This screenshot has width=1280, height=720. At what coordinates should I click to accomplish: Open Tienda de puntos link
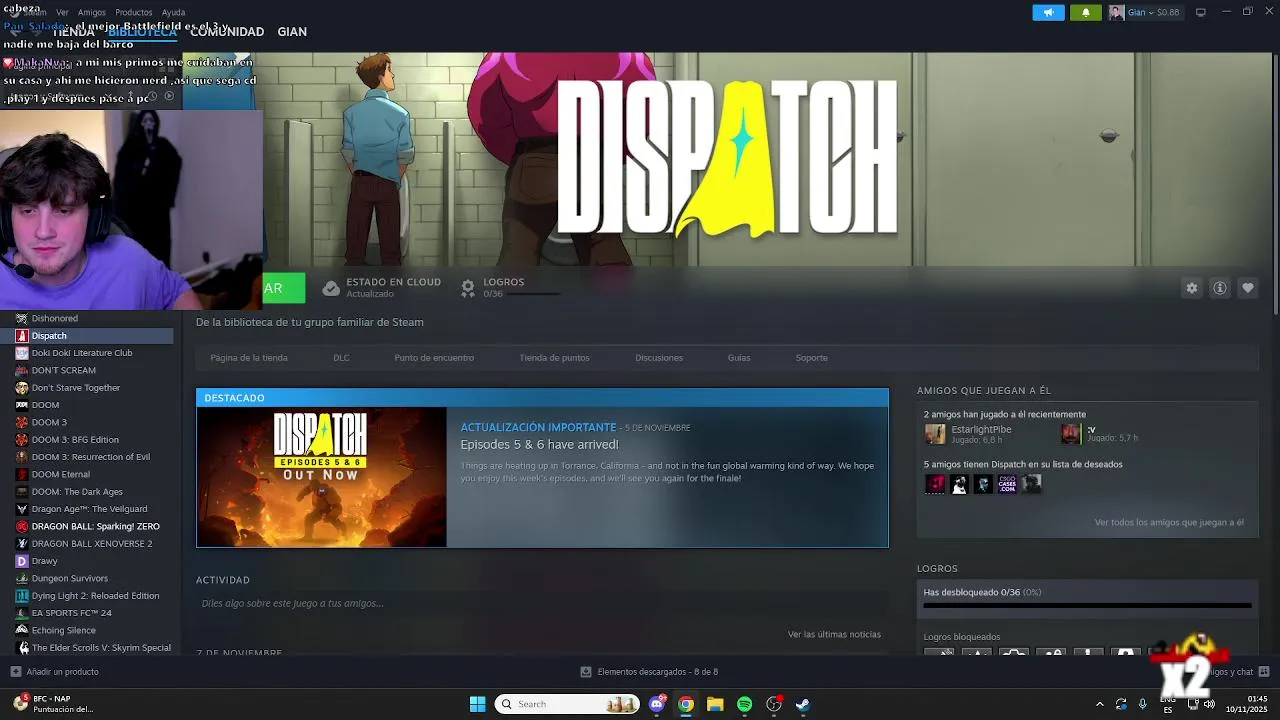(x=554, y=357)
